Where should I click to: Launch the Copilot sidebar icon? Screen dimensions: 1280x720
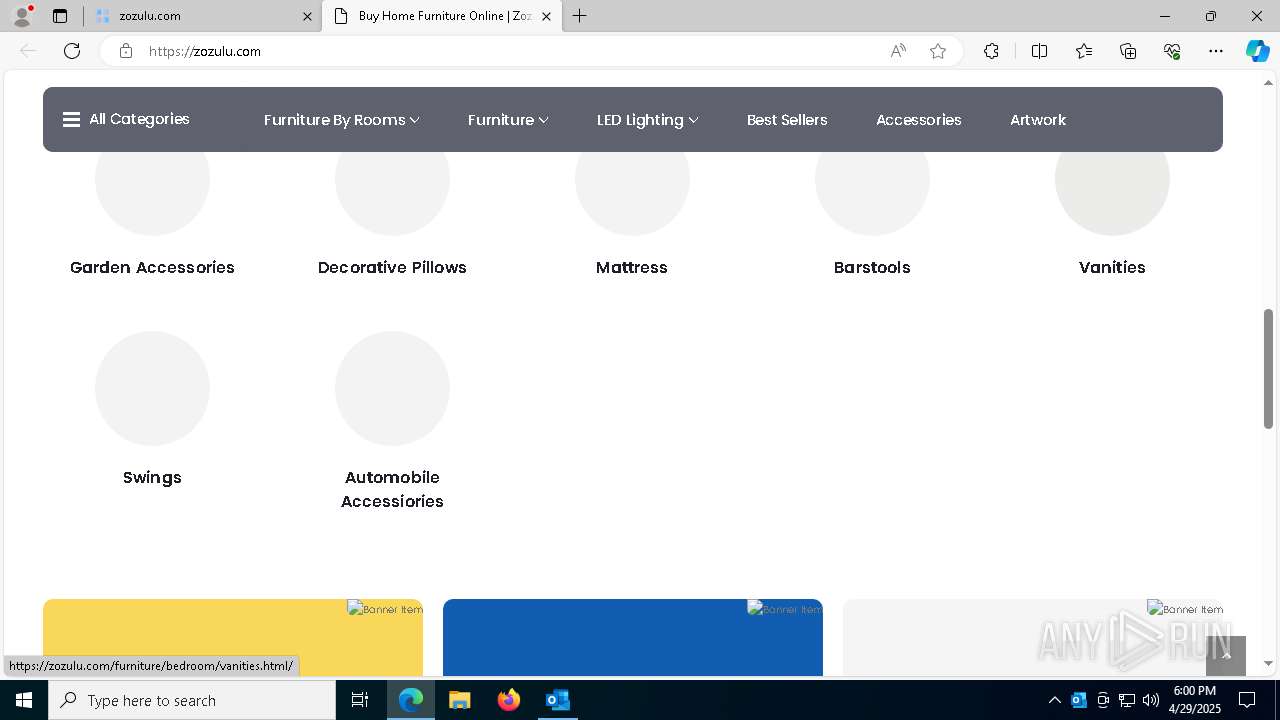[x=1257, y=51]
